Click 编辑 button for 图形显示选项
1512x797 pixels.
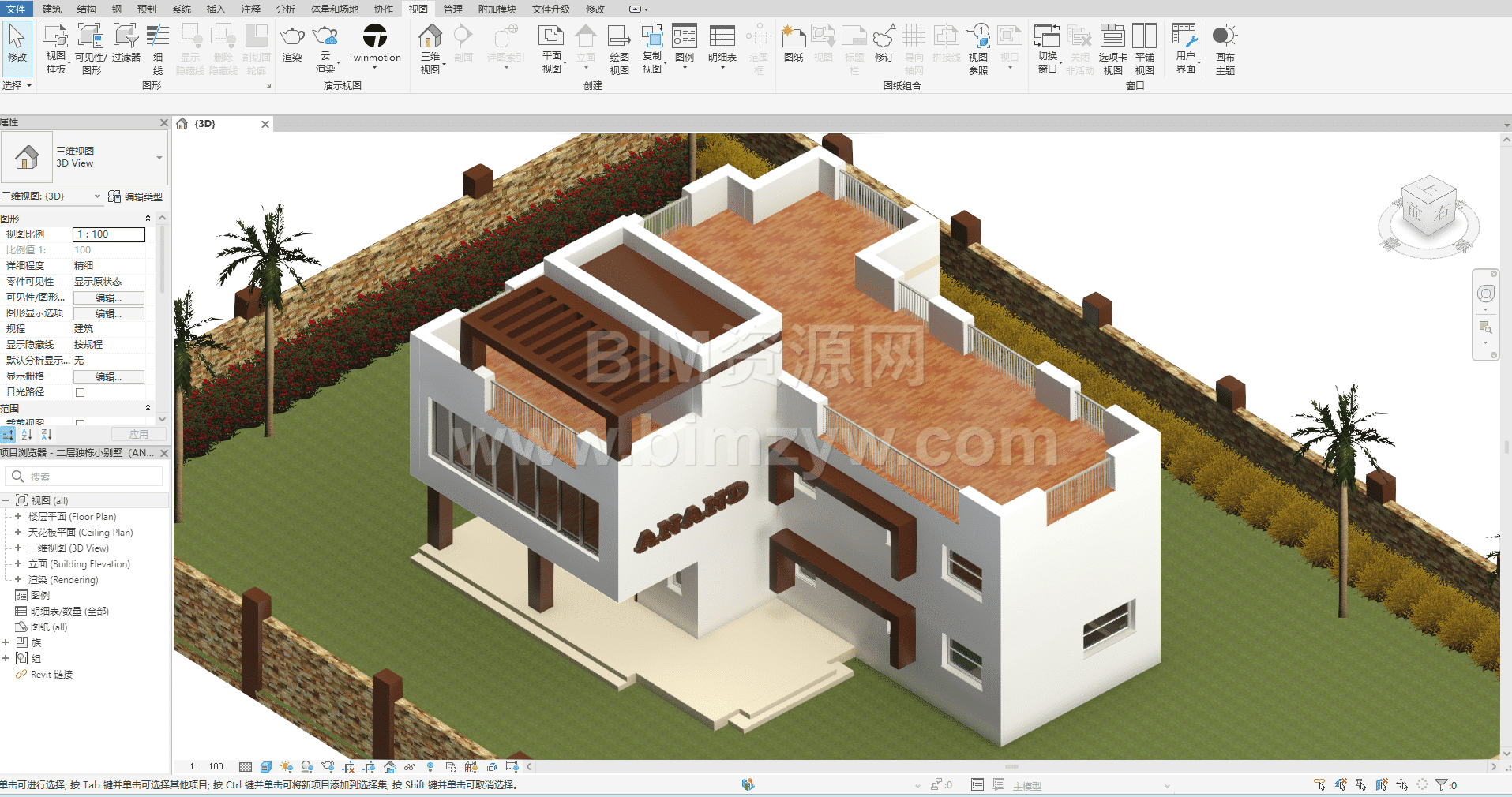click(x=108, y=313)
